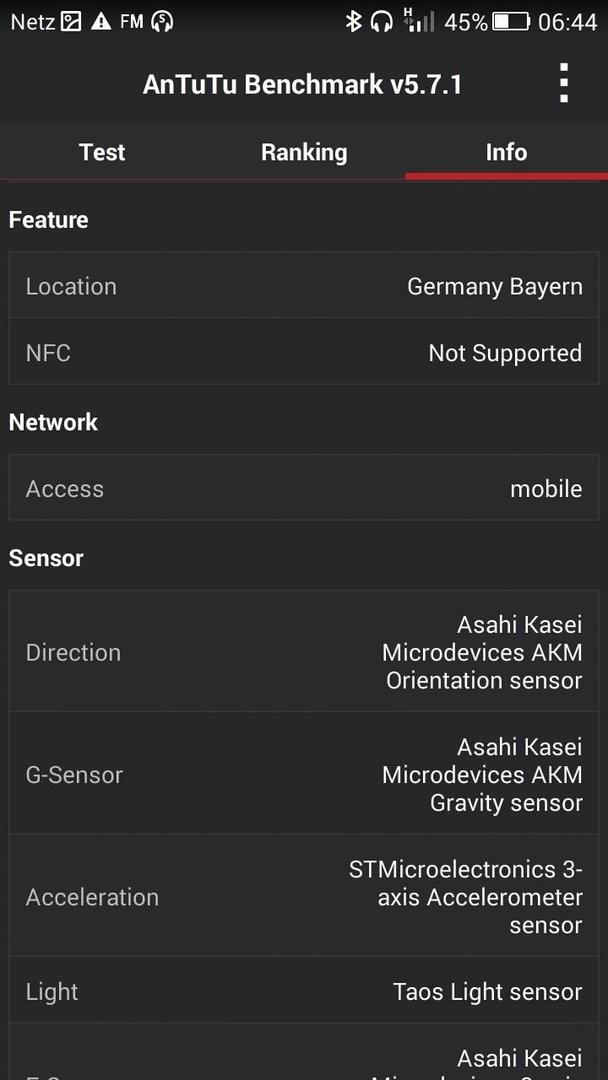
Task: Tap the Light Taos sensor row
Action: tap(304, 990)
